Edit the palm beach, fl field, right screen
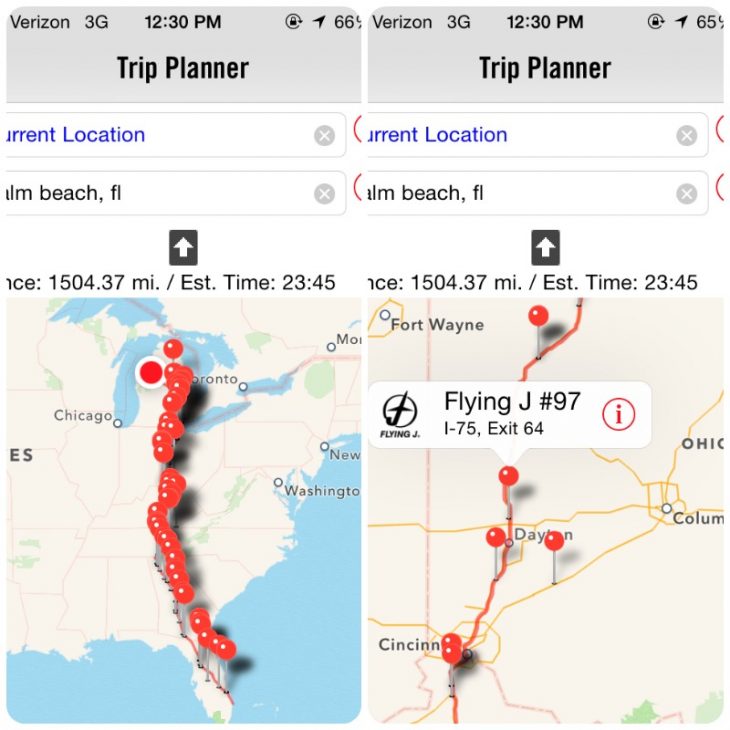Screen dimensions: 730x730 point(538,193)
